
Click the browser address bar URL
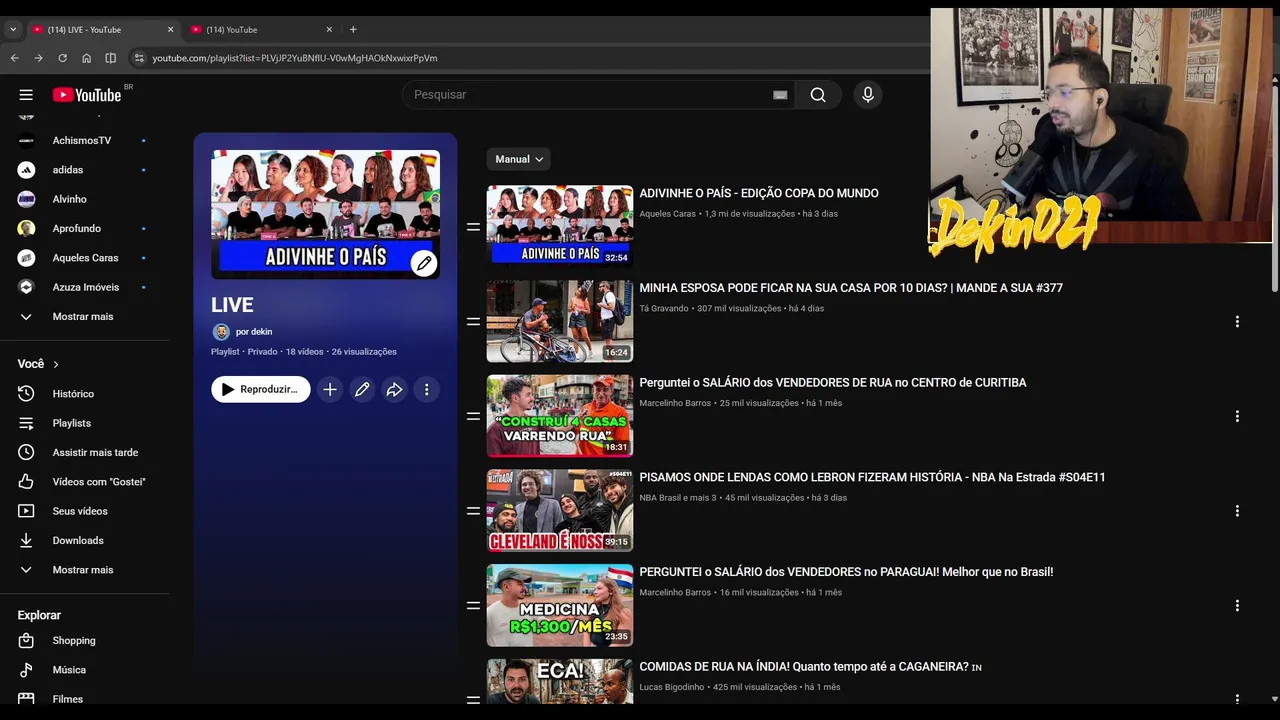[295, 58]
